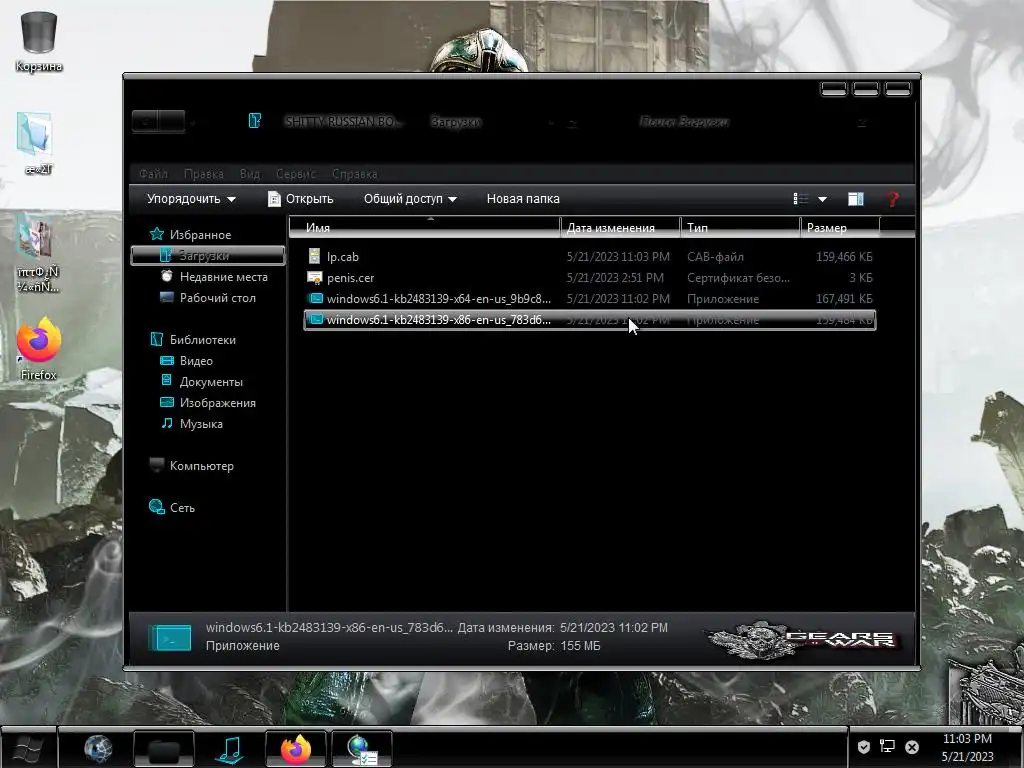Click the Видео library icon
Viewport: 1024px width, 768px height.
167,360
